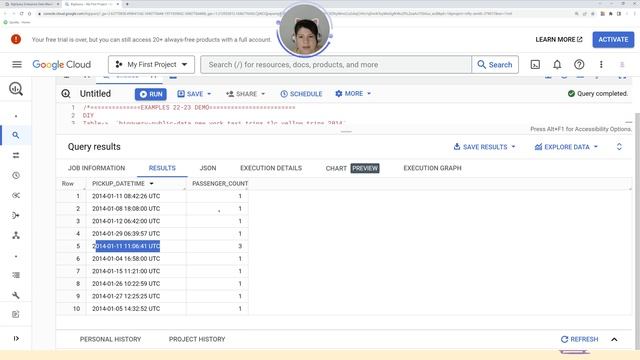Switch to the RESULTS tab
Viewport: 640px width, 360px height.
tap(162, 168)
